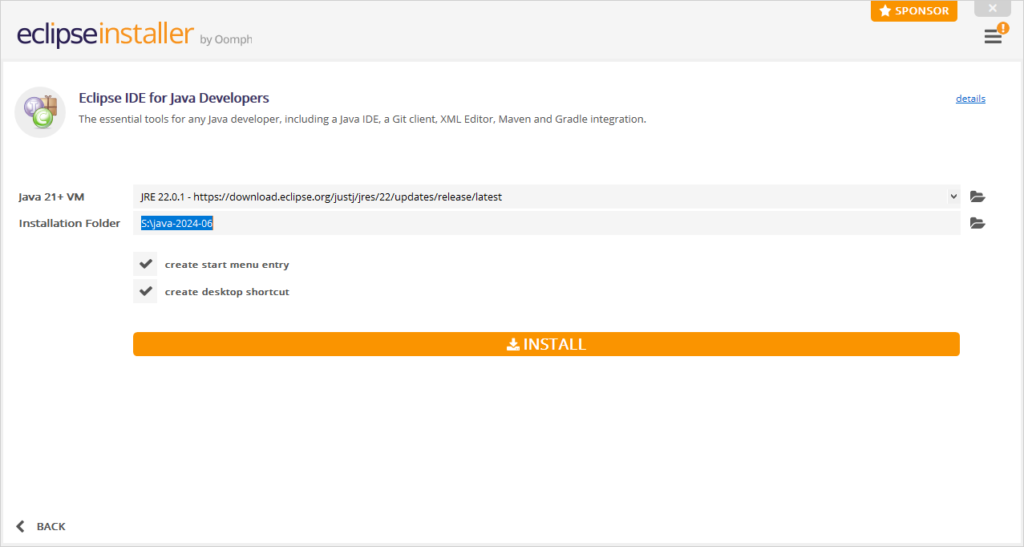
Task: Toggle create desktop shortcut checkbox
Action: [146, 291]
